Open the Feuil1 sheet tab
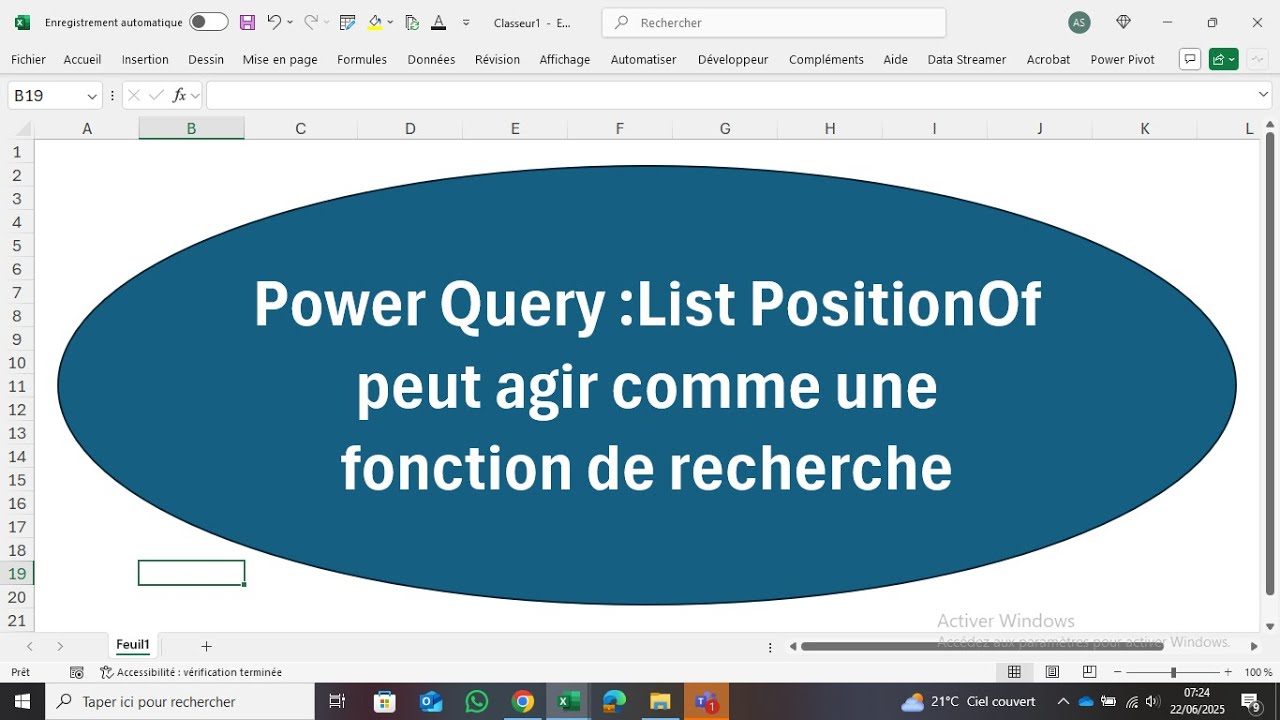 (133, 645)
